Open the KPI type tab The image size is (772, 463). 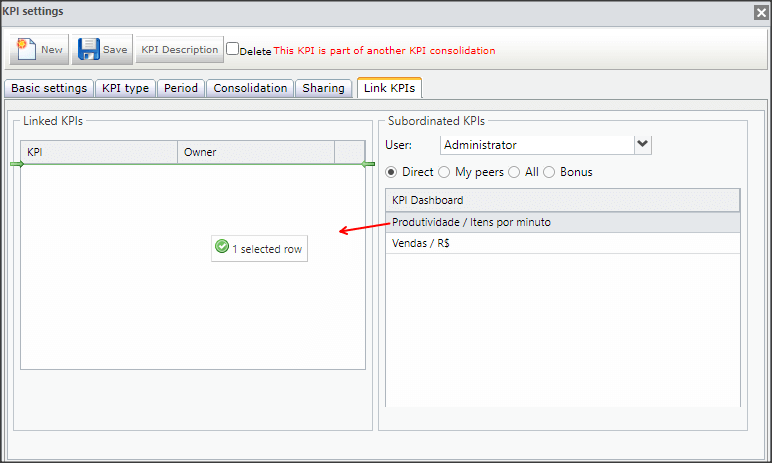point(126,88)
